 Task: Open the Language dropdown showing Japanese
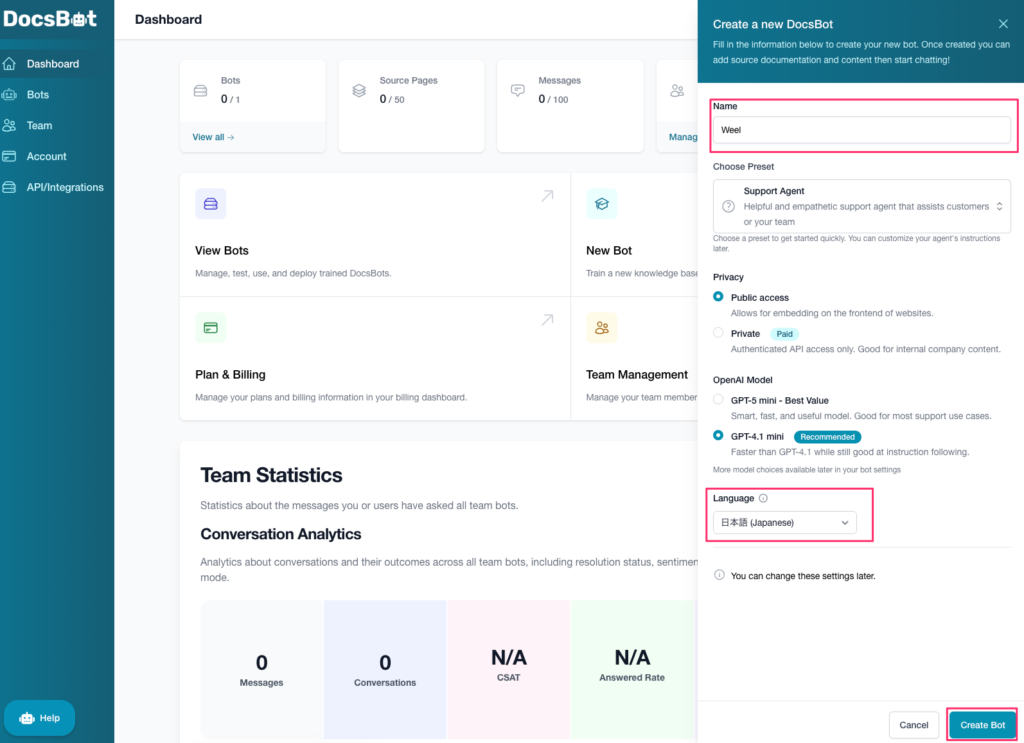click(x=784, y=522)
